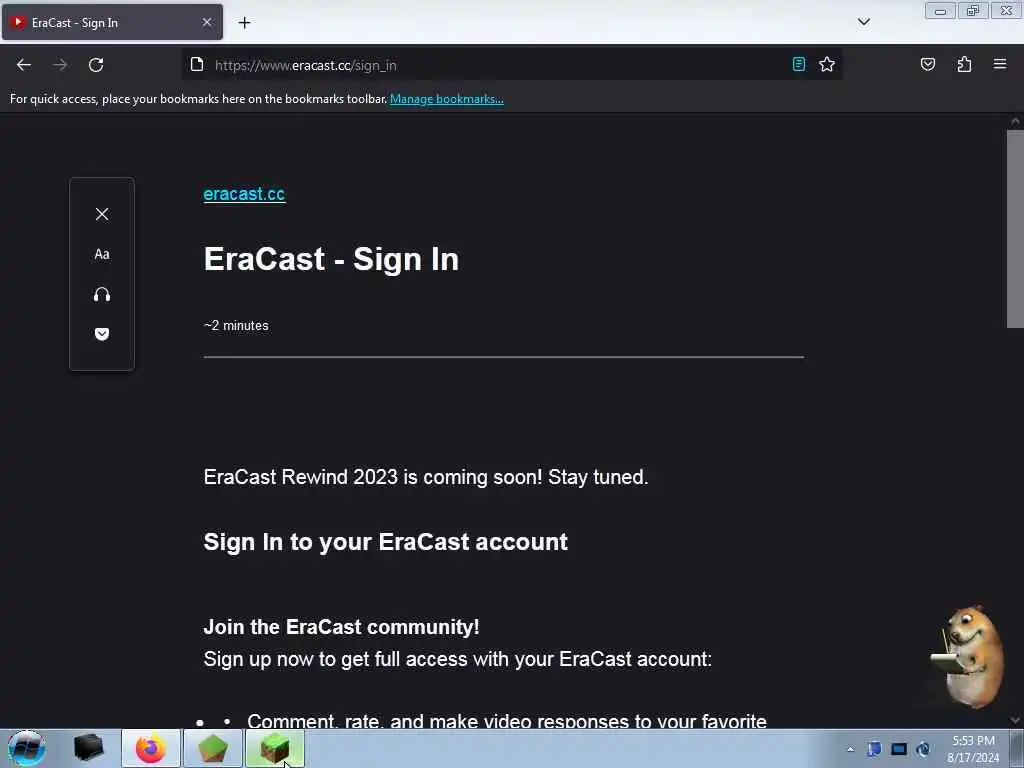Viewport: 1024px width, 768px height.
Task: Go forward with the toolbar arrow
Action: 60,65
